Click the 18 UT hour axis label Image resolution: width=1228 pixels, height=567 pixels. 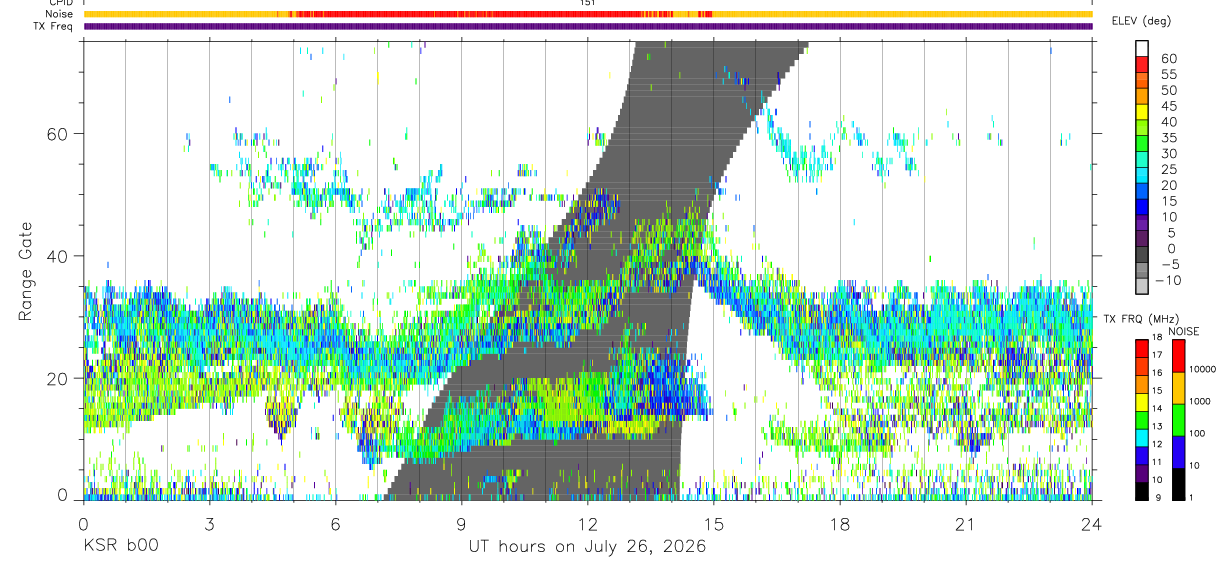point(840,525)
